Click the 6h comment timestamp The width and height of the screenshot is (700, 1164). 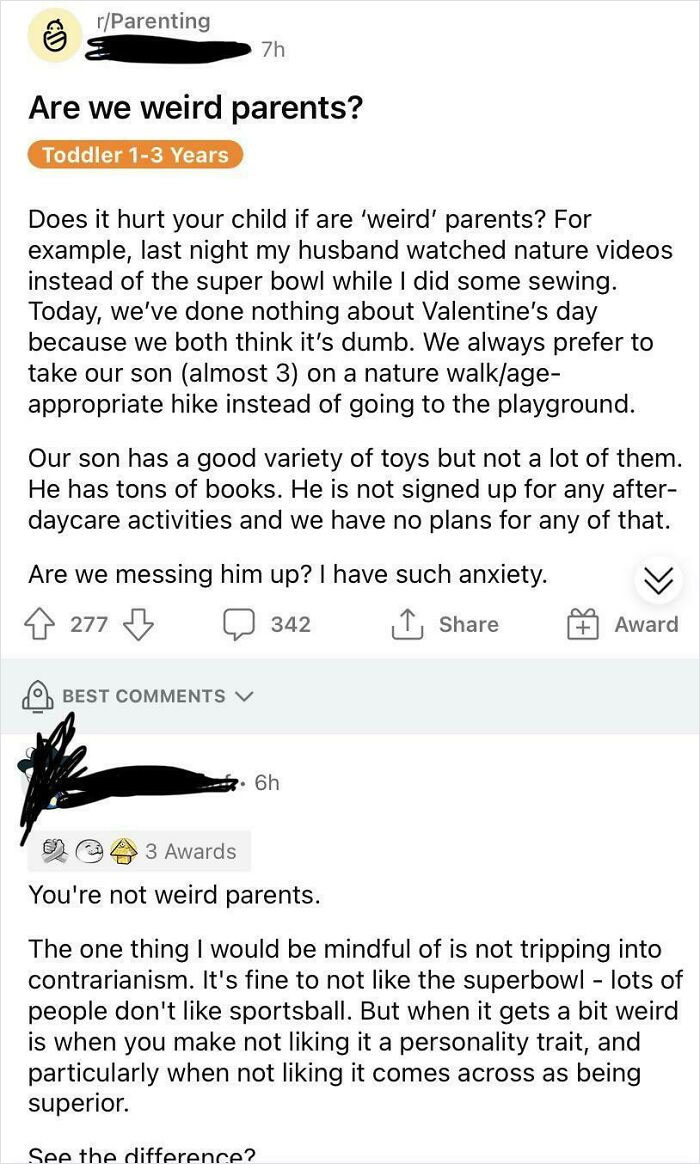pyautogui.click(x=269, y=783)
